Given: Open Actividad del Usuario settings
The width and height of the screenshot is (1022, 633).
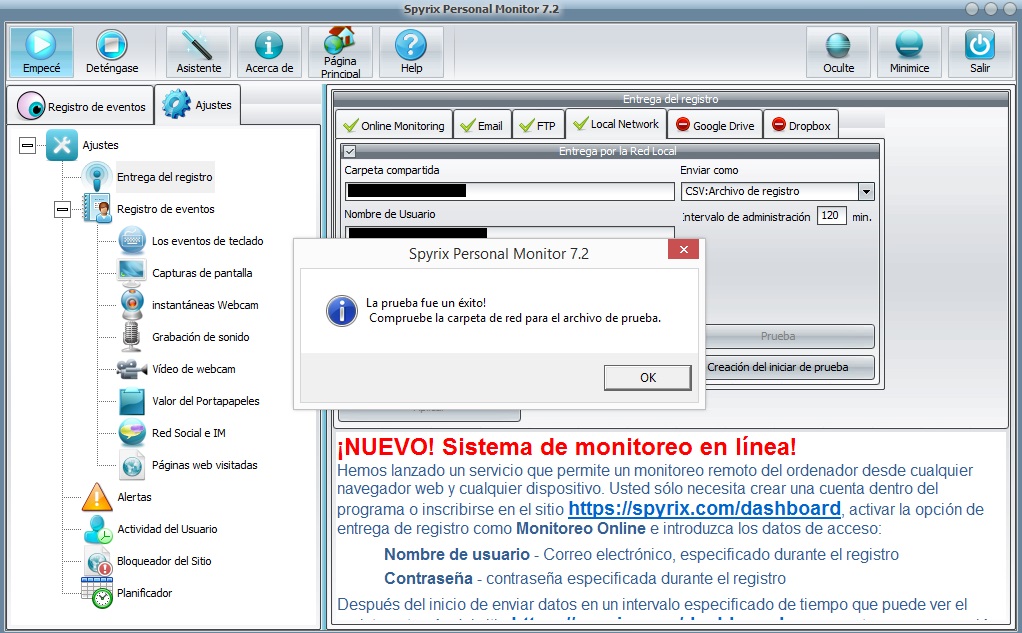Looking at the screenshot, I should point(167,528).
